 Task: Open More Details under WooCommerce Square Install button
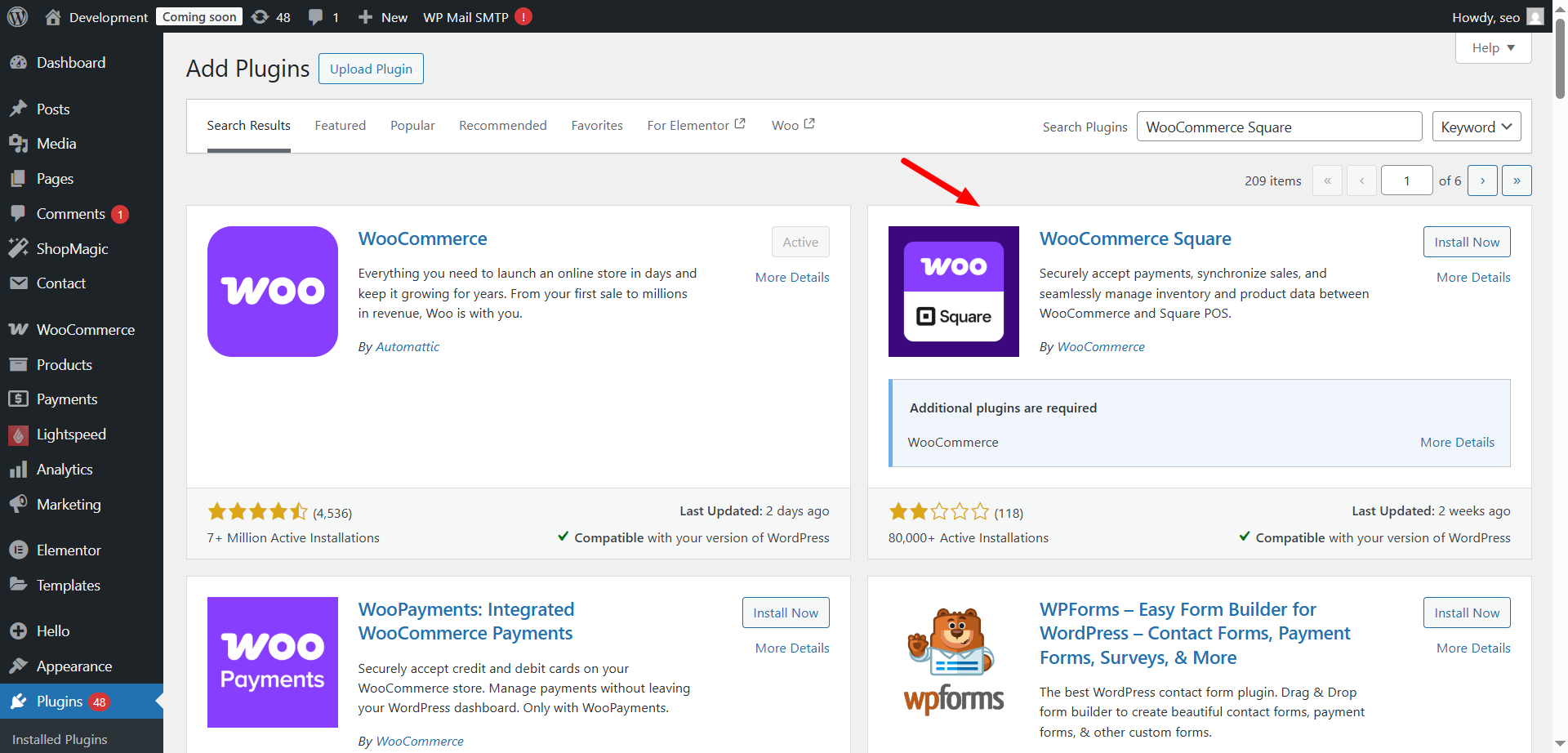[1473, 278]
